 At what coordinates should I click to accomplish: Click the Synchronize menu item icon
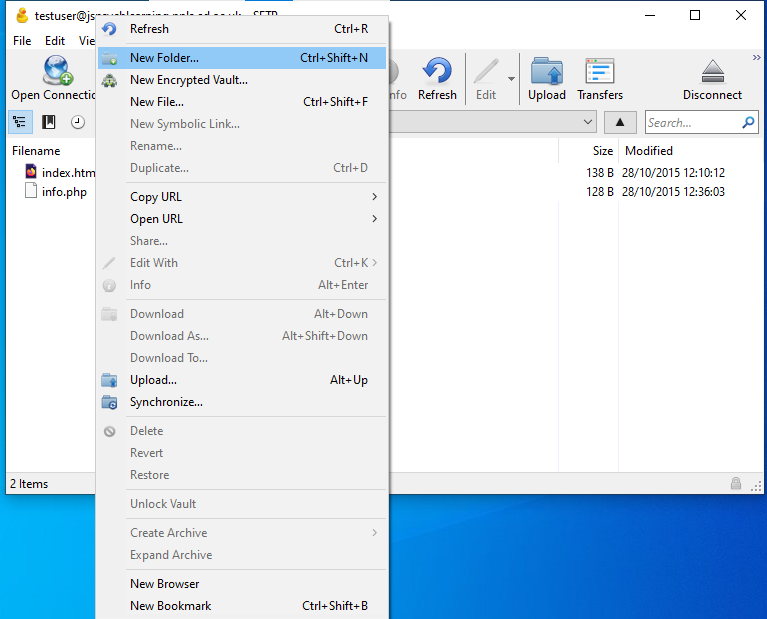pos(109,402)
